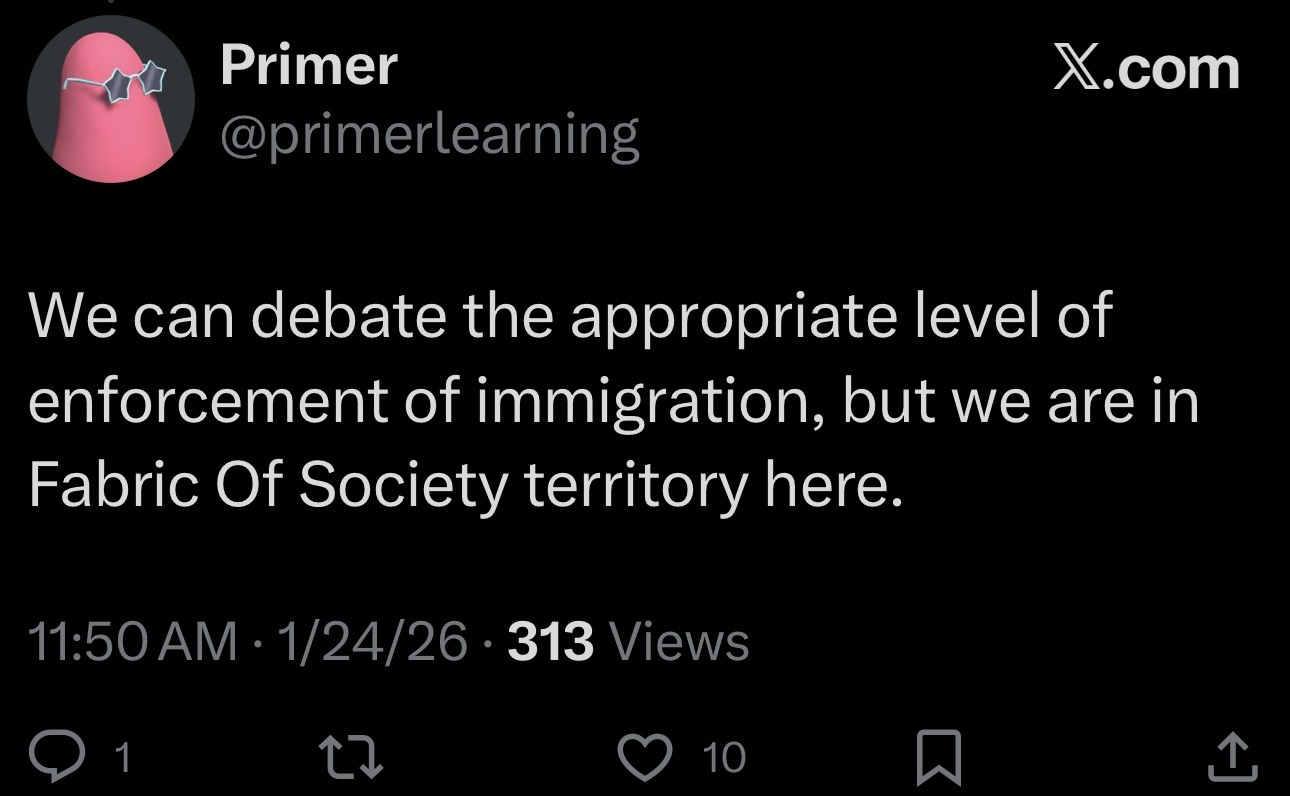Open the Primer display name profile
Screen dimensions: 1290x796
[308, 67]
